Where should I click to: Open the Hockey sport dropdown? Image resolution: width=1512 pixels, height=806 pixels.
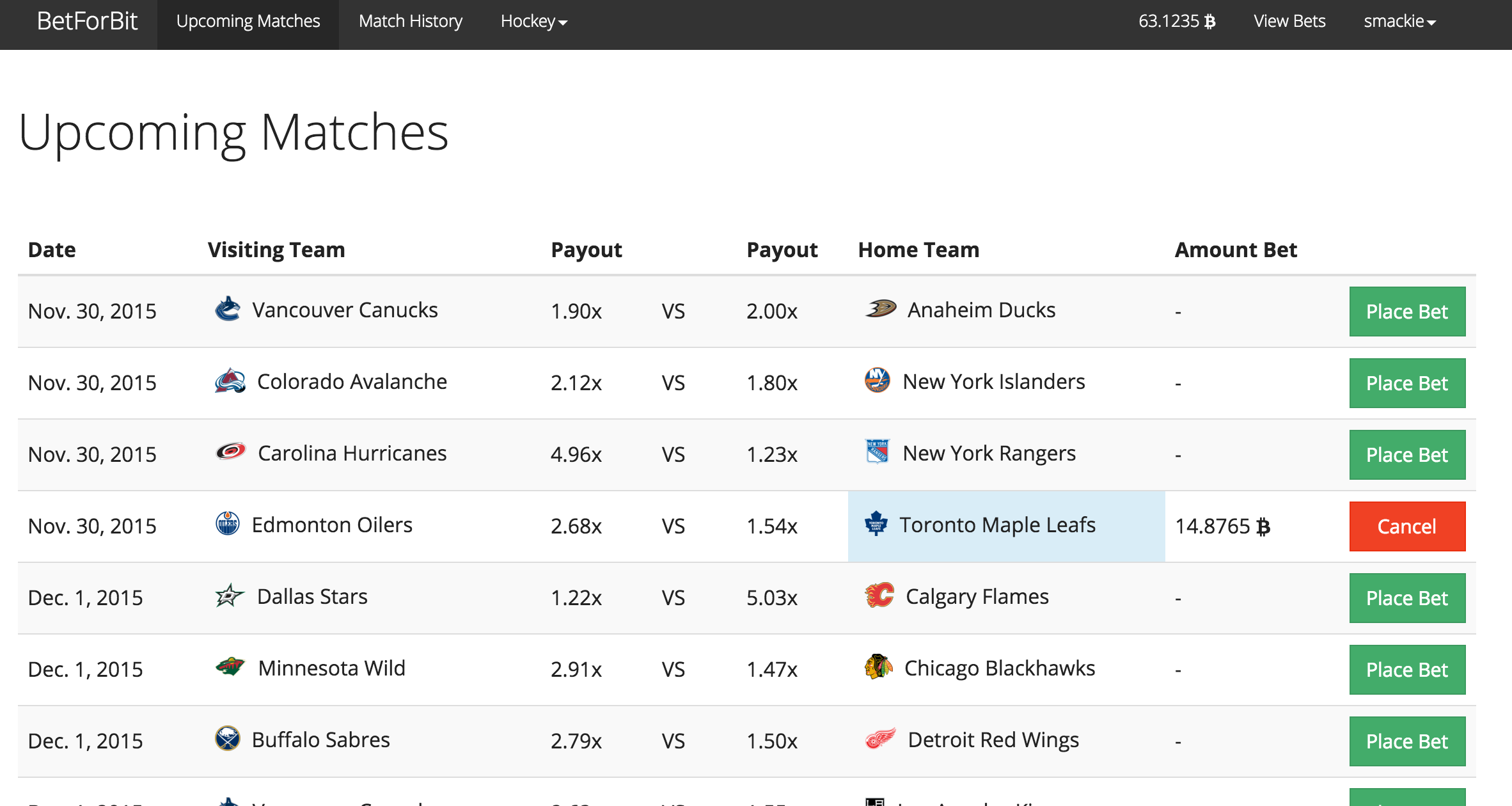pos(533,22)
